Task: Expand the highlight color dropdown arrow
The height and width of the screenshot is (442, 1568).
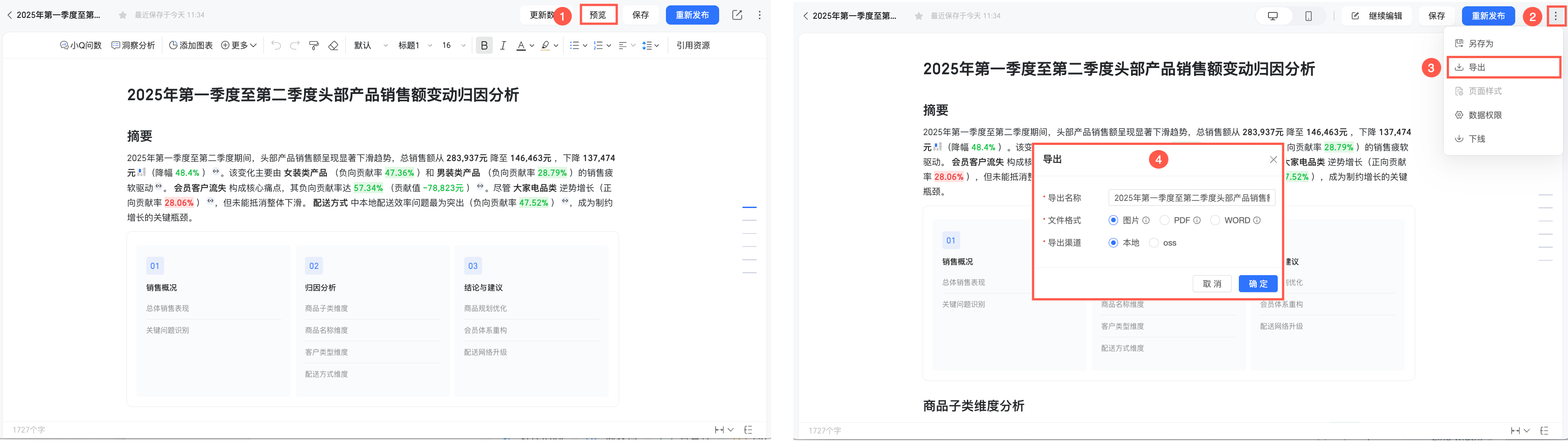Action: 556,46
